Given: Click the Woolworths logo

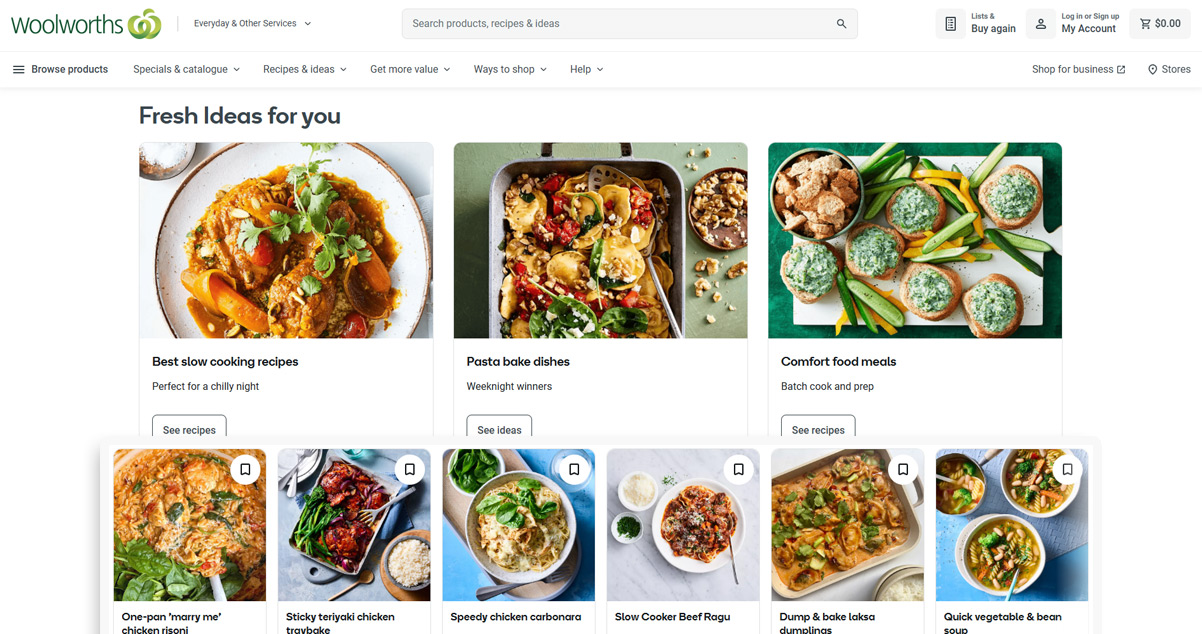Looking at the screenshot, I should [x=85, y=23].
